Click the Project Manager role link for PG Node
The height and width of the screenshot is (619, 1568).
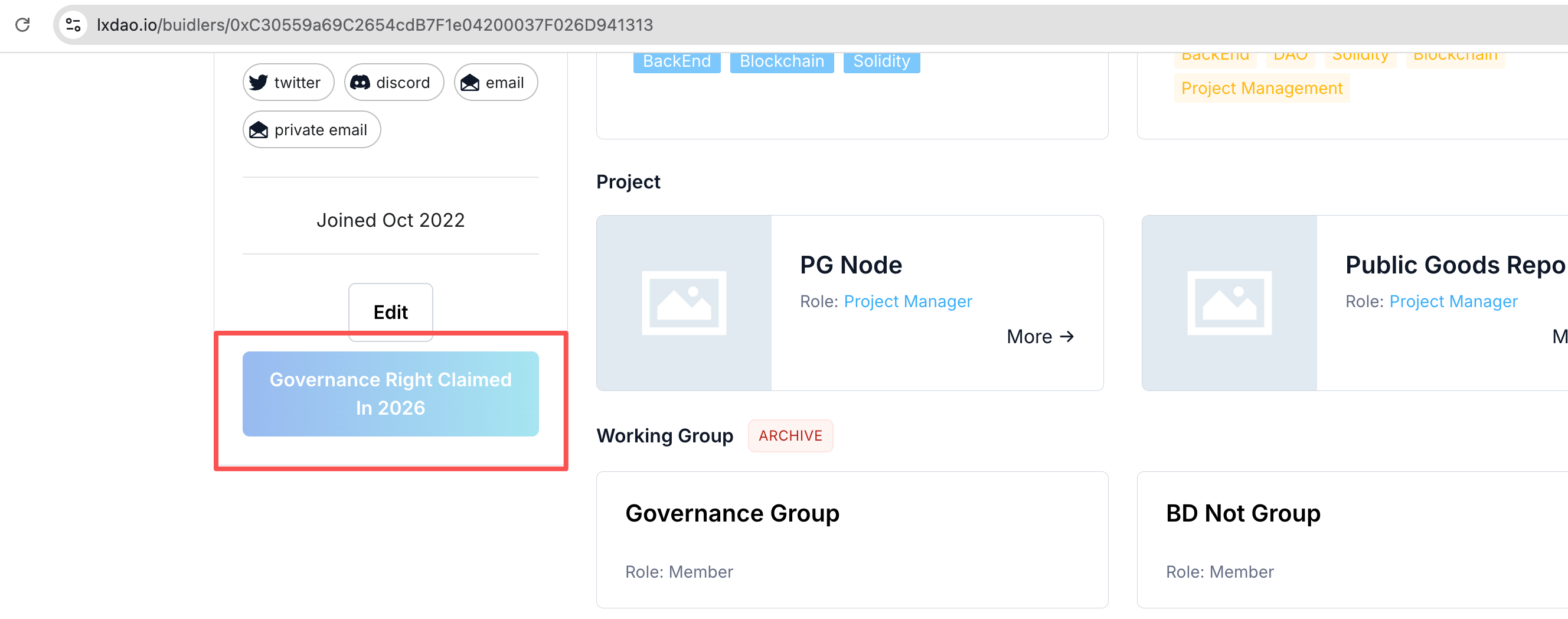(x=907, y=302)
